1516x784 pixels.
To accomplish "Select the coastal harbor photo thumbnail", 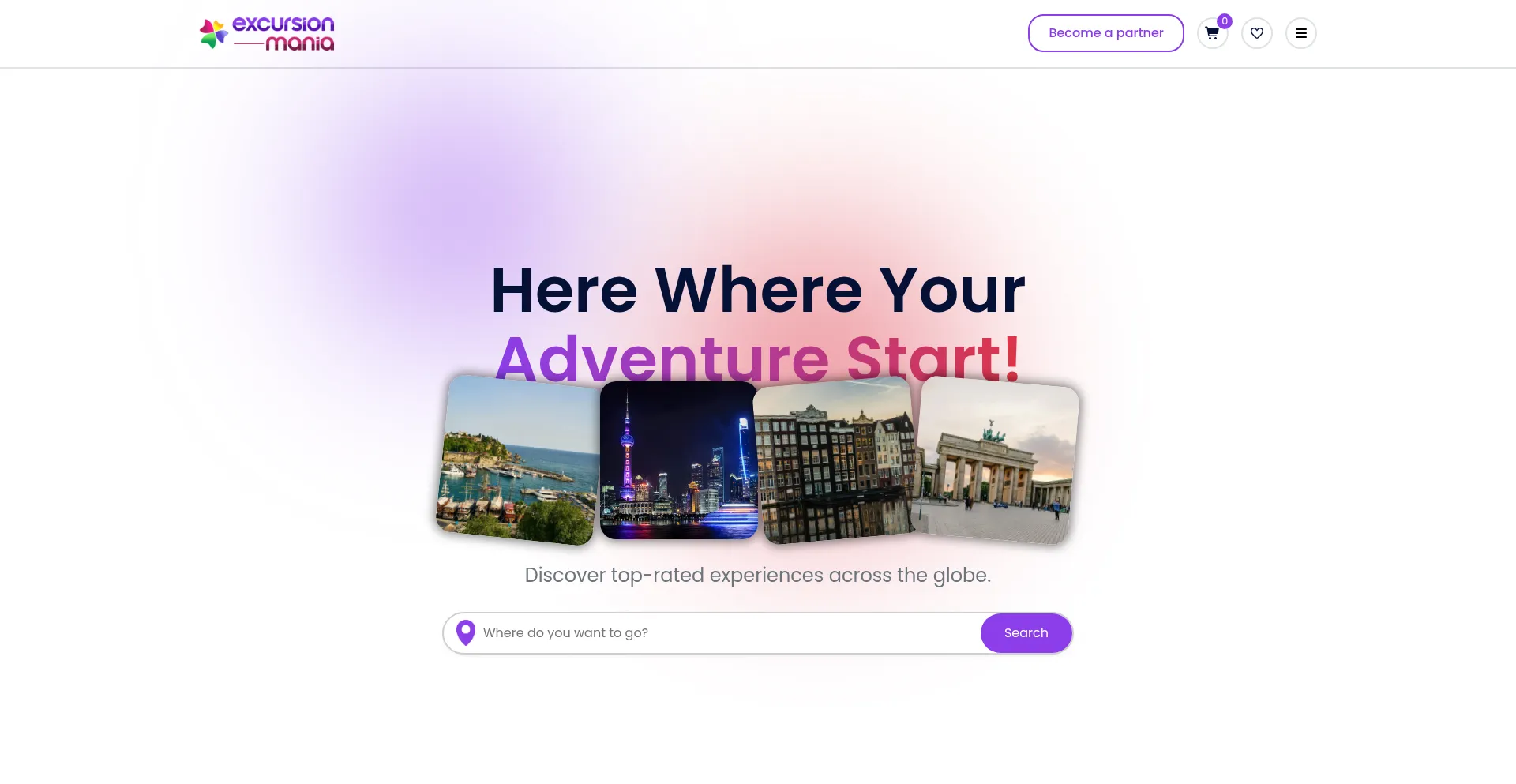I will tap(519, 460).
